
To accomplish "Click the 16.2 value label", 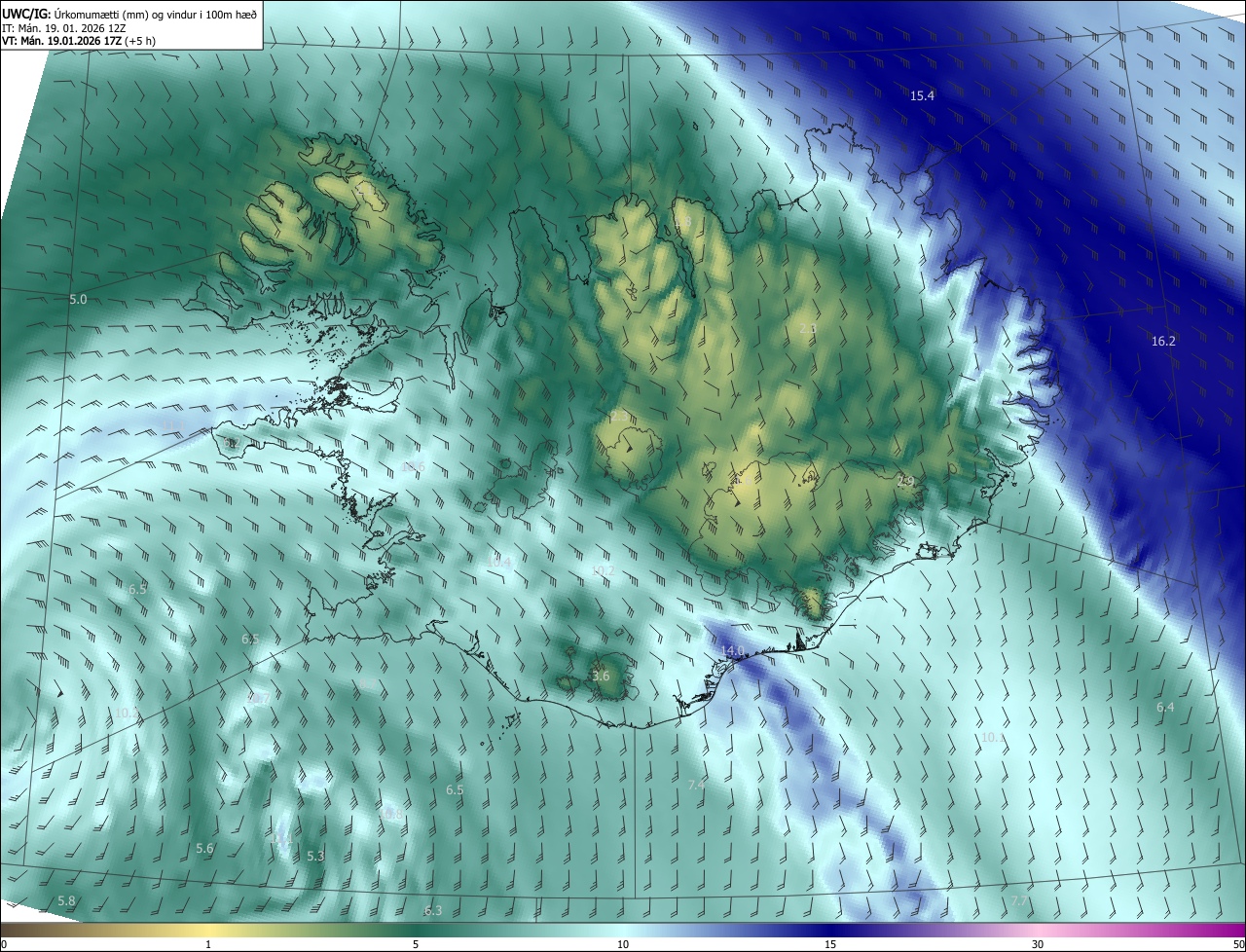I will (1163, 341).
